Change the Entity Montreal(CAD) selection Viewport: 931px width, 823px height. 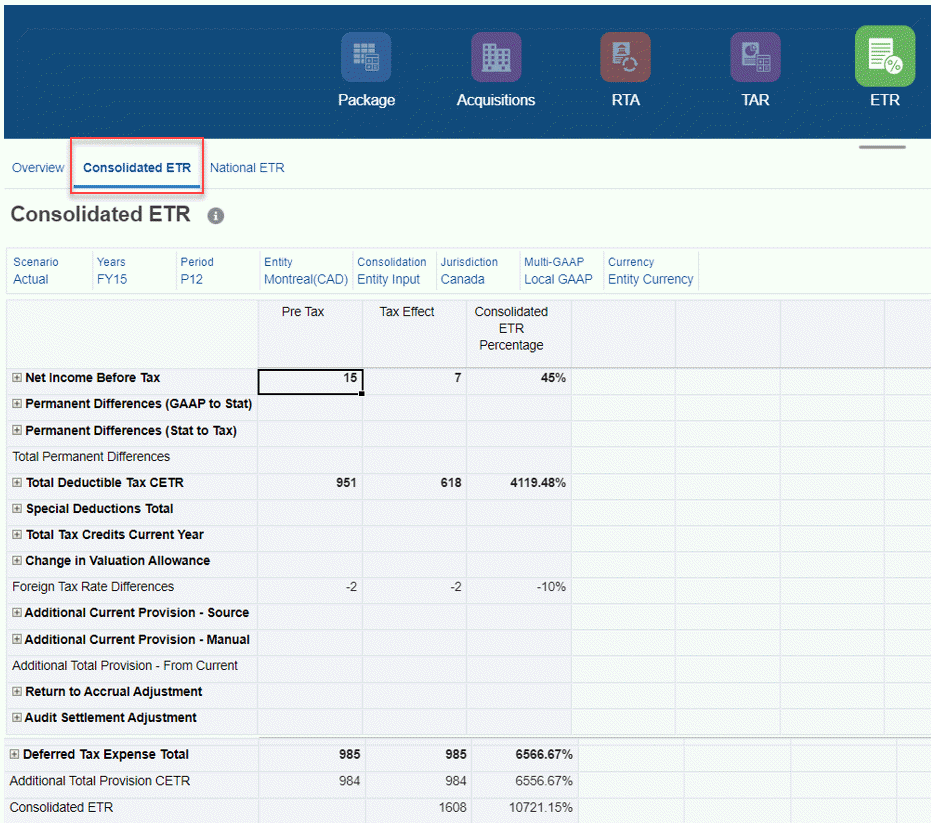point(306,279)
